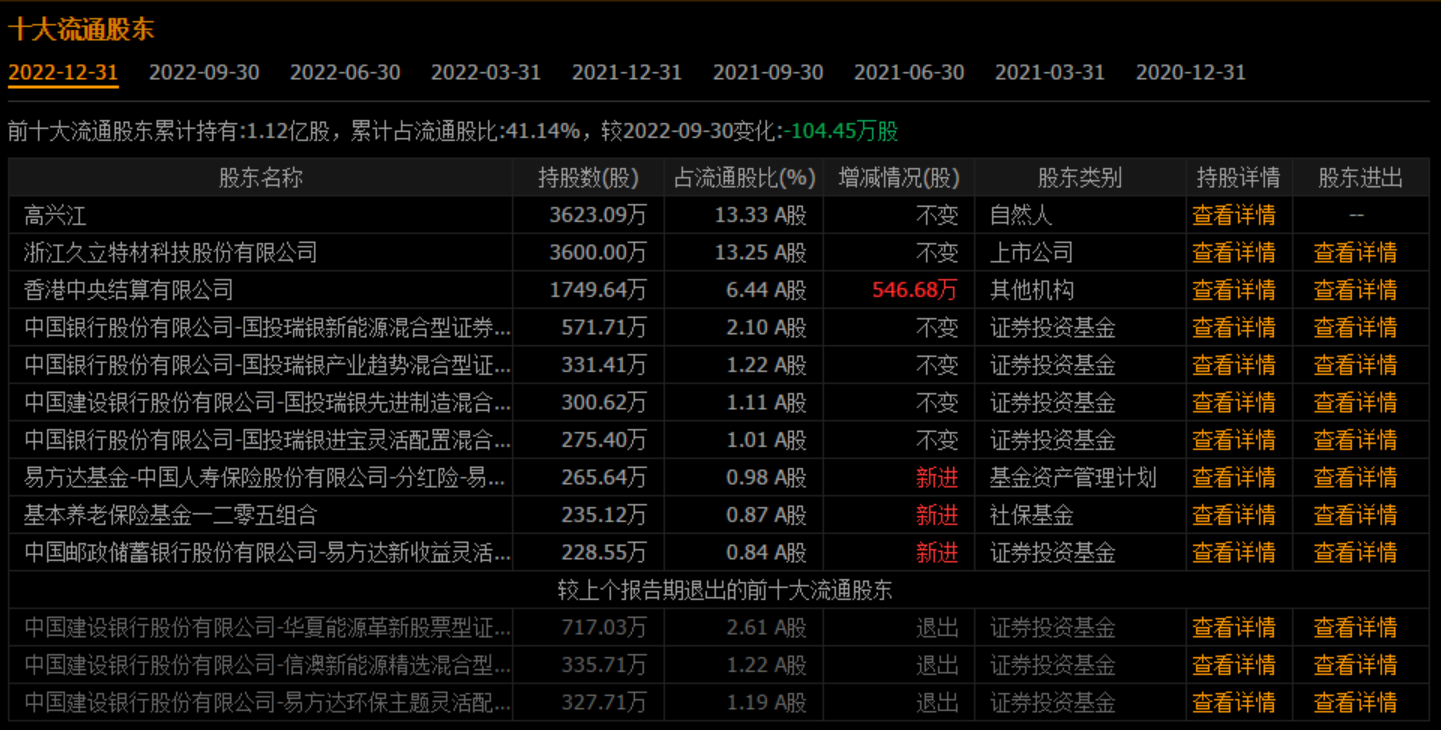View shareholder entry/exit for 国投瑞银新能源混合型 fund
This screenshot has width=1441, height=730.
1355,327
